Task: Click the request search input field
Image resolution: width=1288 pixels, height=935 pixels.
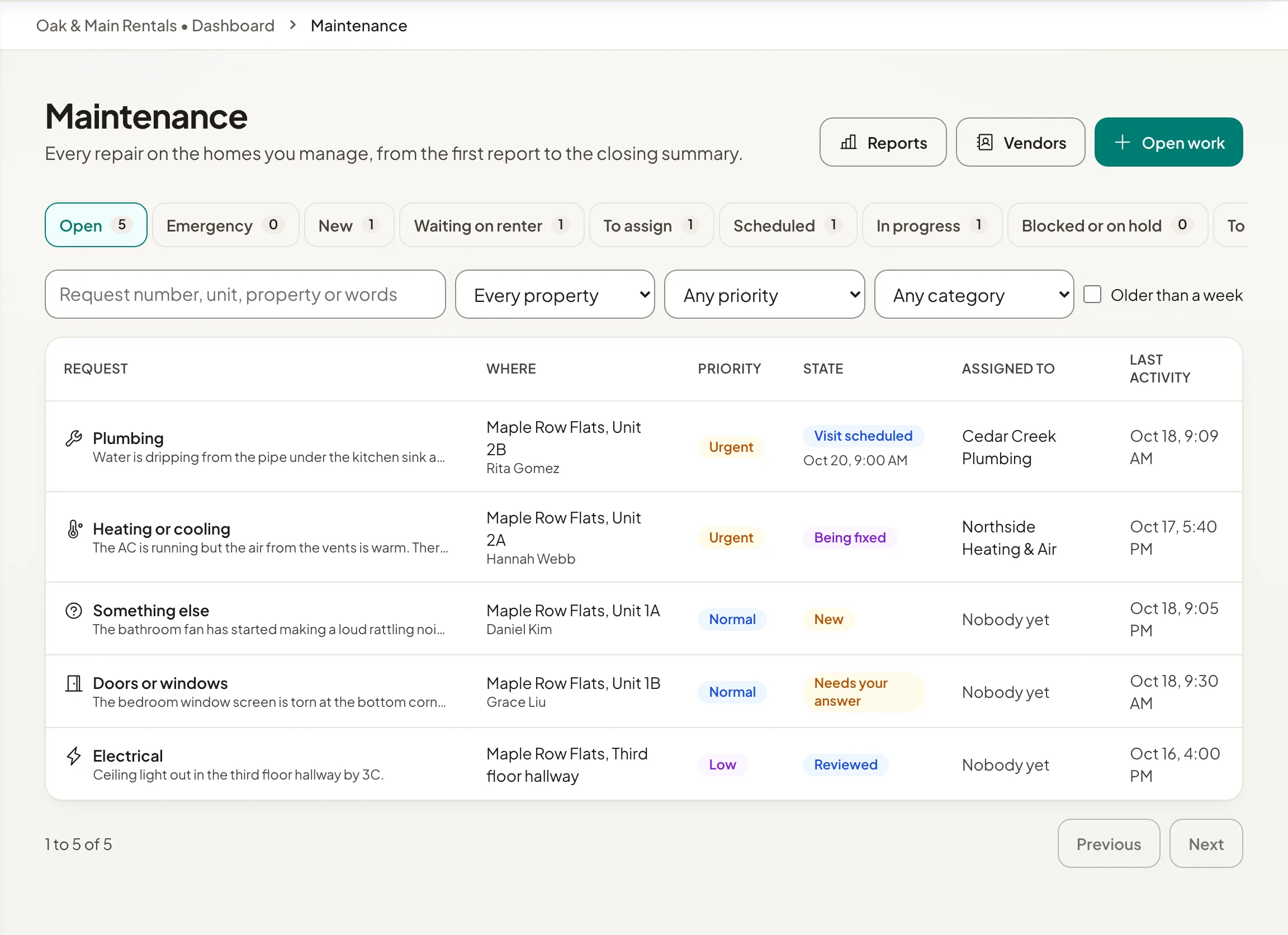Action: pyautogui.click(x=245, y=295)
